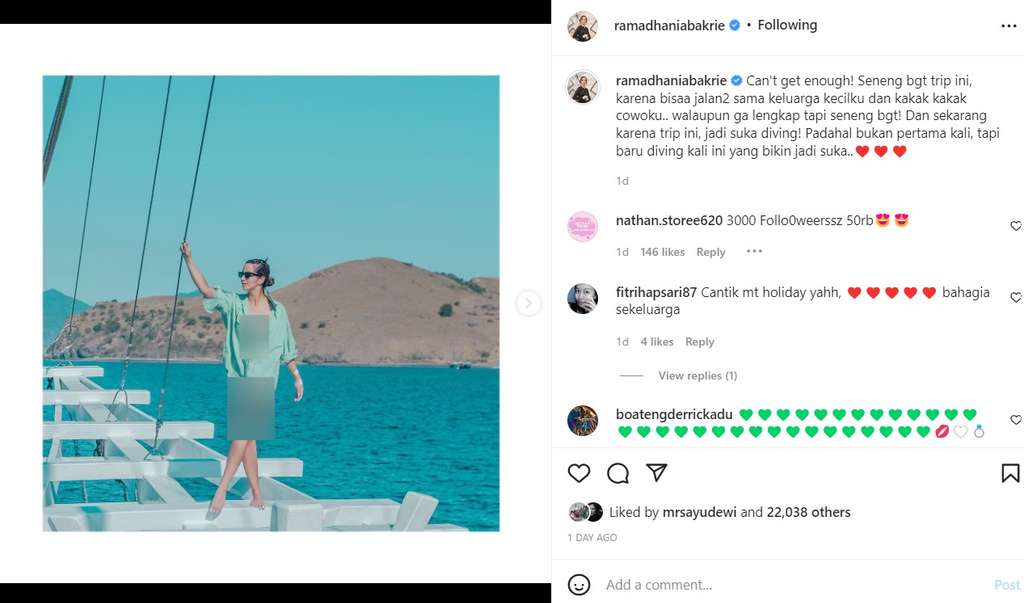Open list of 22,038 others who liked
Viewport: 1024px width, 603px height.
point(808,512)
